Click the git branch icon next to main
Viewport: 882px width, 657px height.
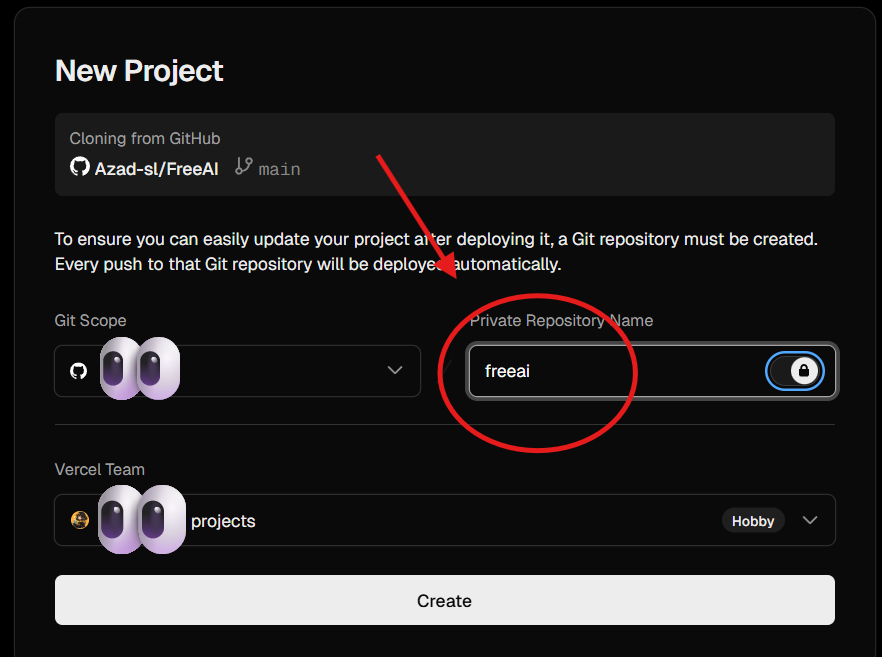(244, 166)
